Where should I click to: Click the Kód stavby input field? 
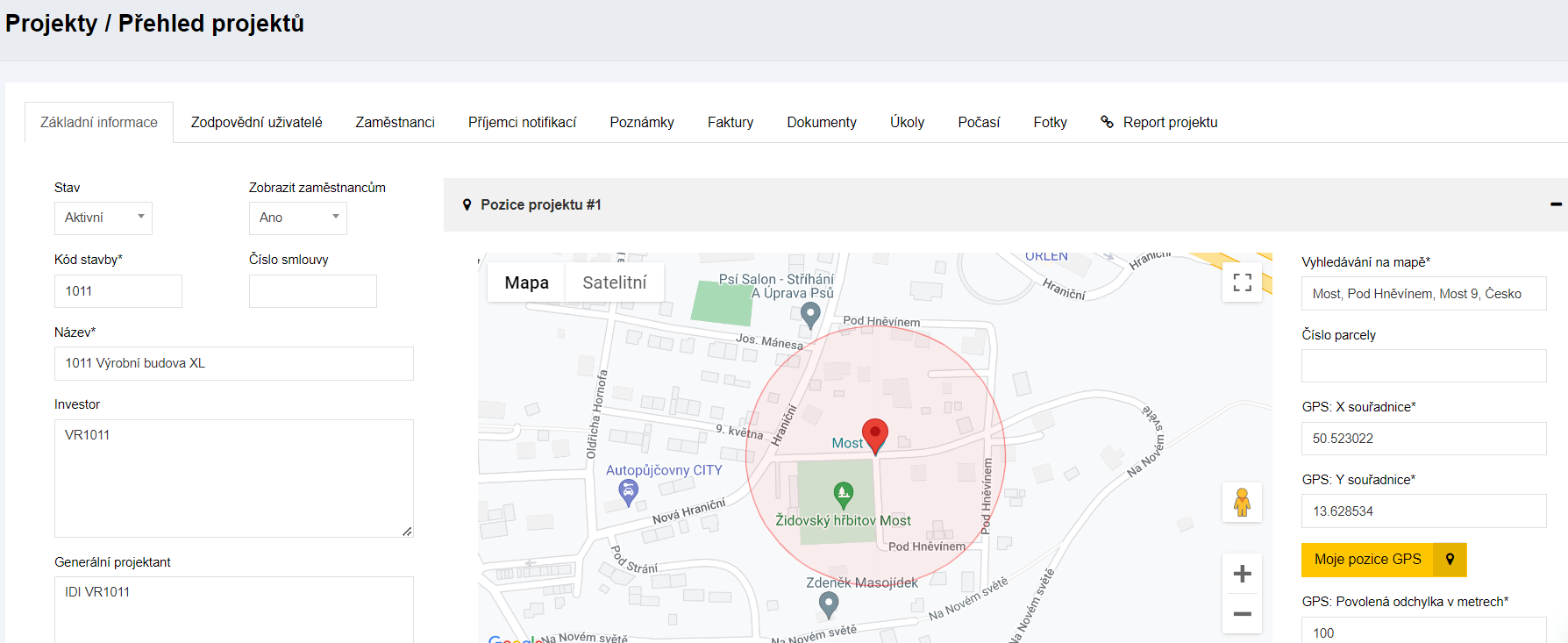click(x=118, y=291)
